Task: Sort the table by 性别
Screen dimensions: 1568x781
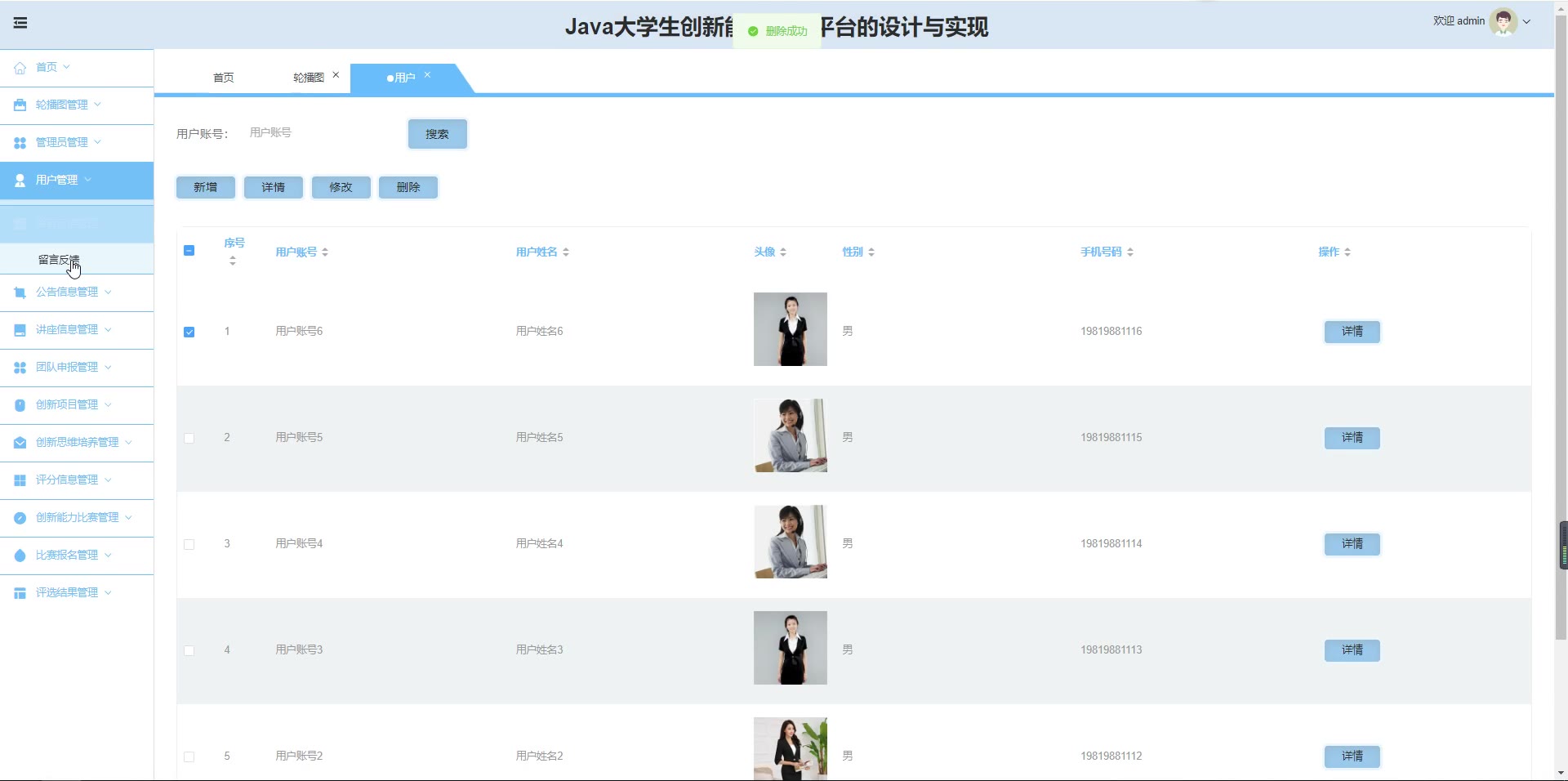Action: coord(871,252)
